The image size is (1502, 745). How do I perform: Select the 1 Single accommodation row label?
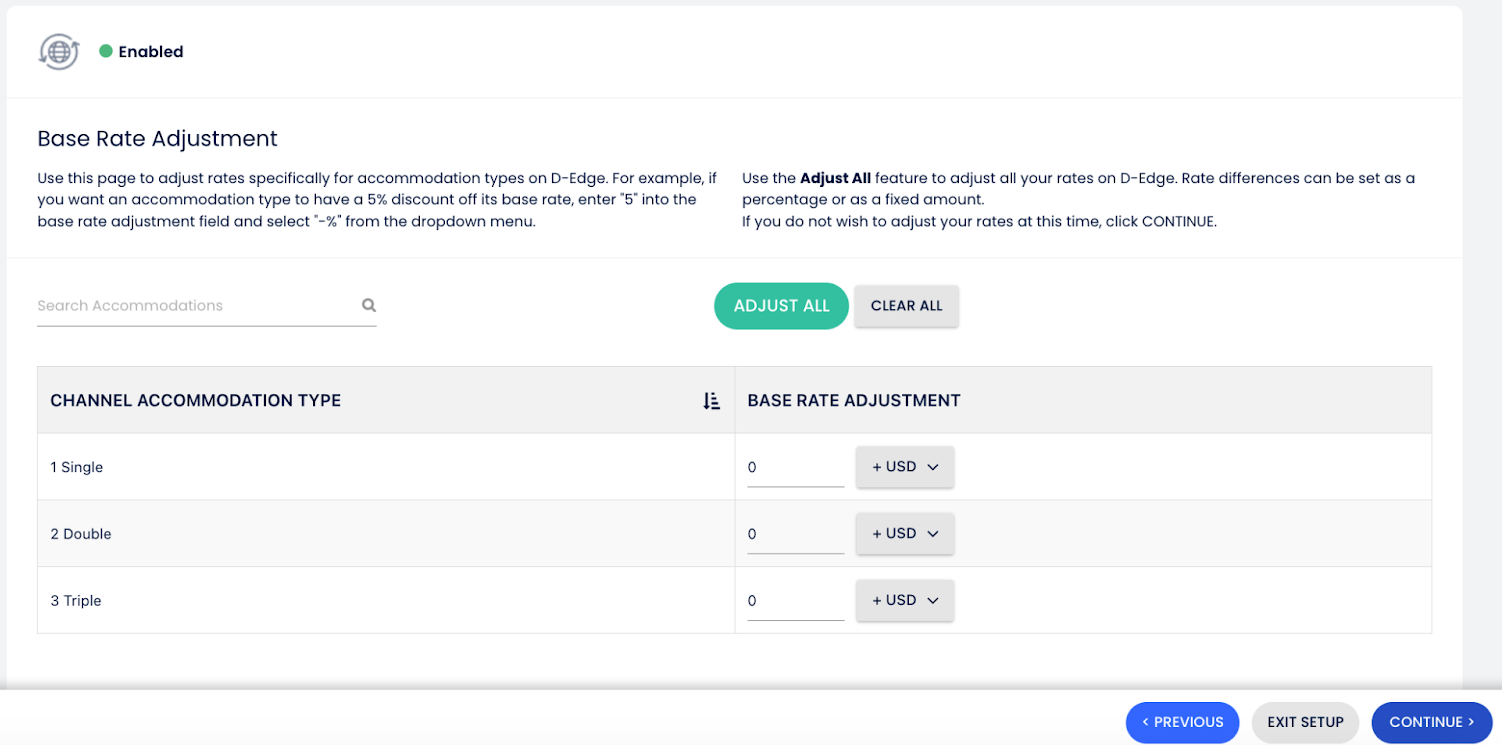(77, 467)
